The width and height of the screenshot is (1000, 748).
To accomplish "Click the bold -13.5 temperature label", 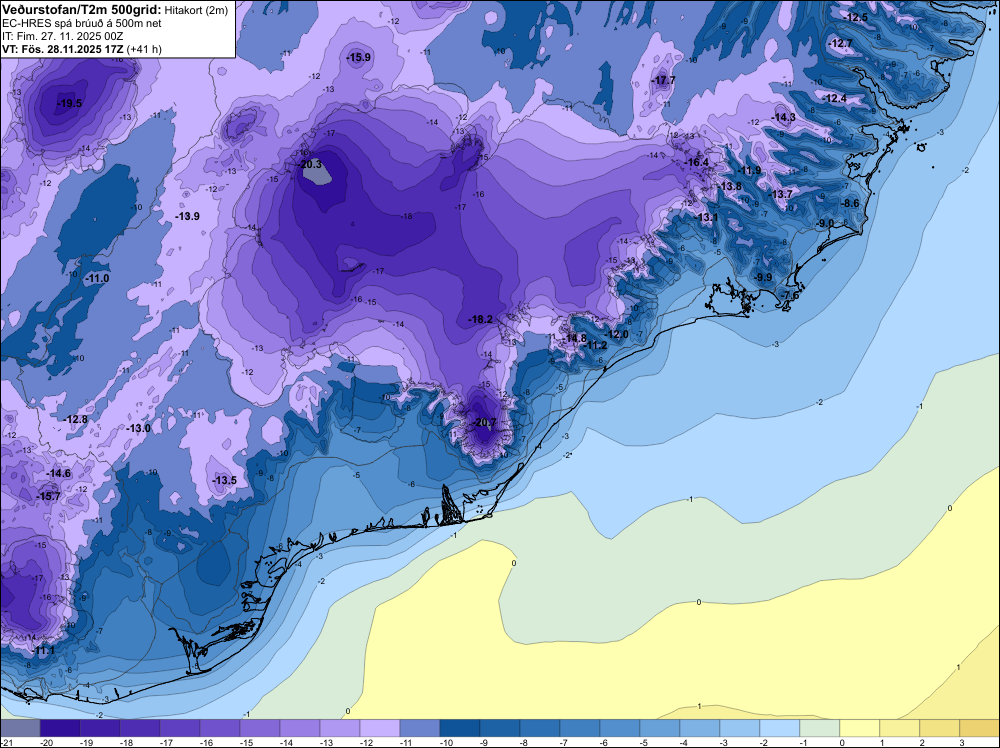I will pyautogui.click(x=224, y=480).
